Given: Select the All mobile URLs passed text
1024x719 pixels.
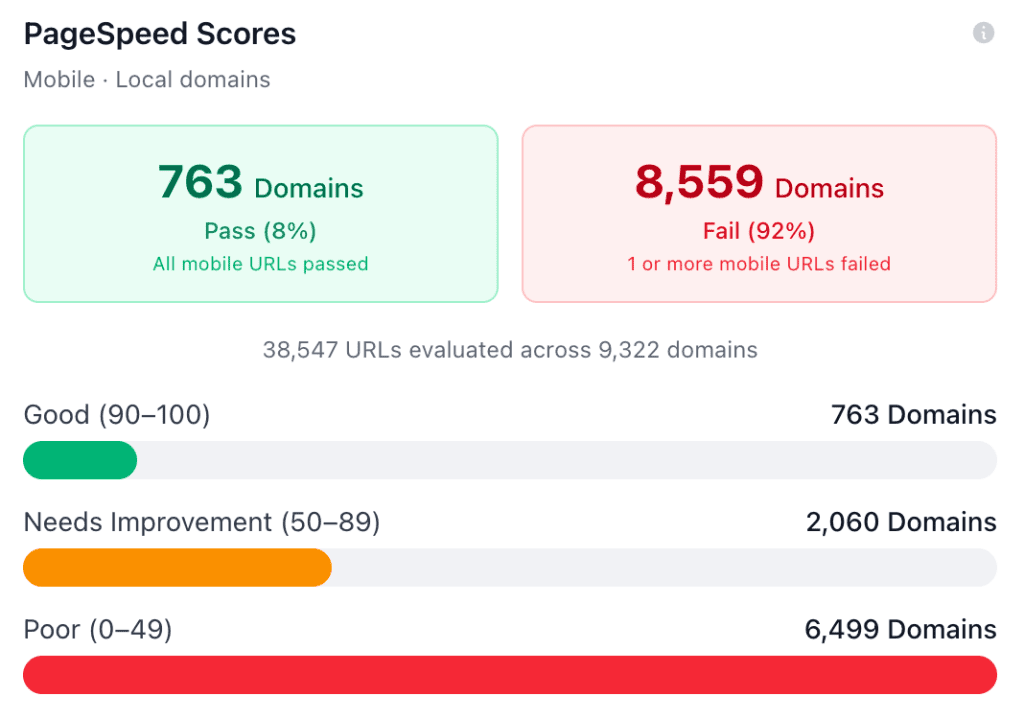Looking at the screenshot, I should coord(260,263).
